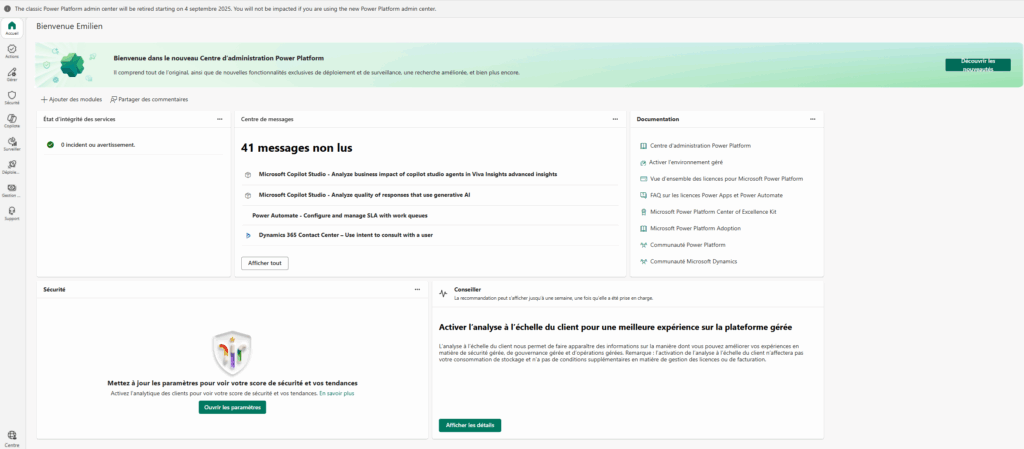Open Centre d'administration Power Platform documentation link
The image size is (1024, 449).
(700, 146)
